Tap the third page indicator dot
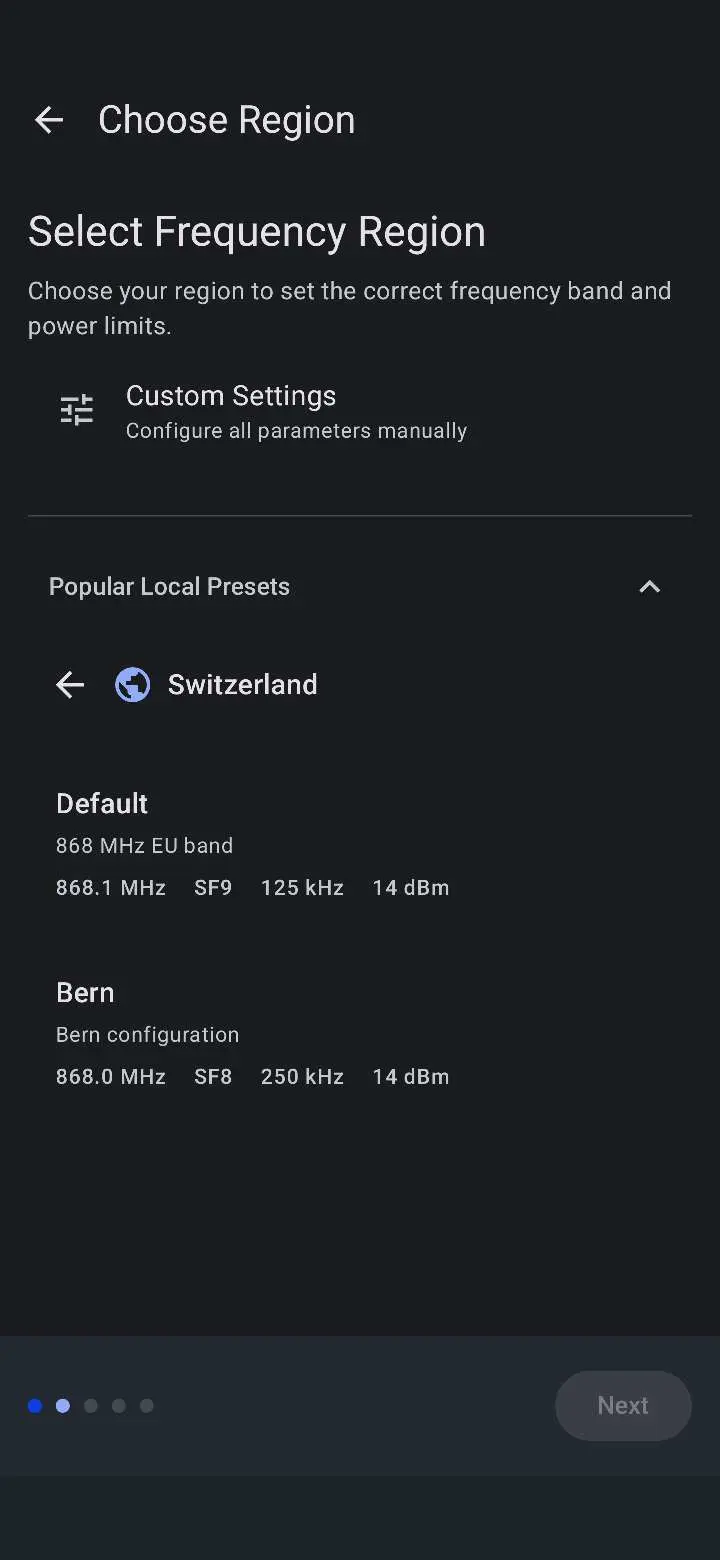Image resolution: width=720 pixels, height=1560 pixels. click(91, 1406)
